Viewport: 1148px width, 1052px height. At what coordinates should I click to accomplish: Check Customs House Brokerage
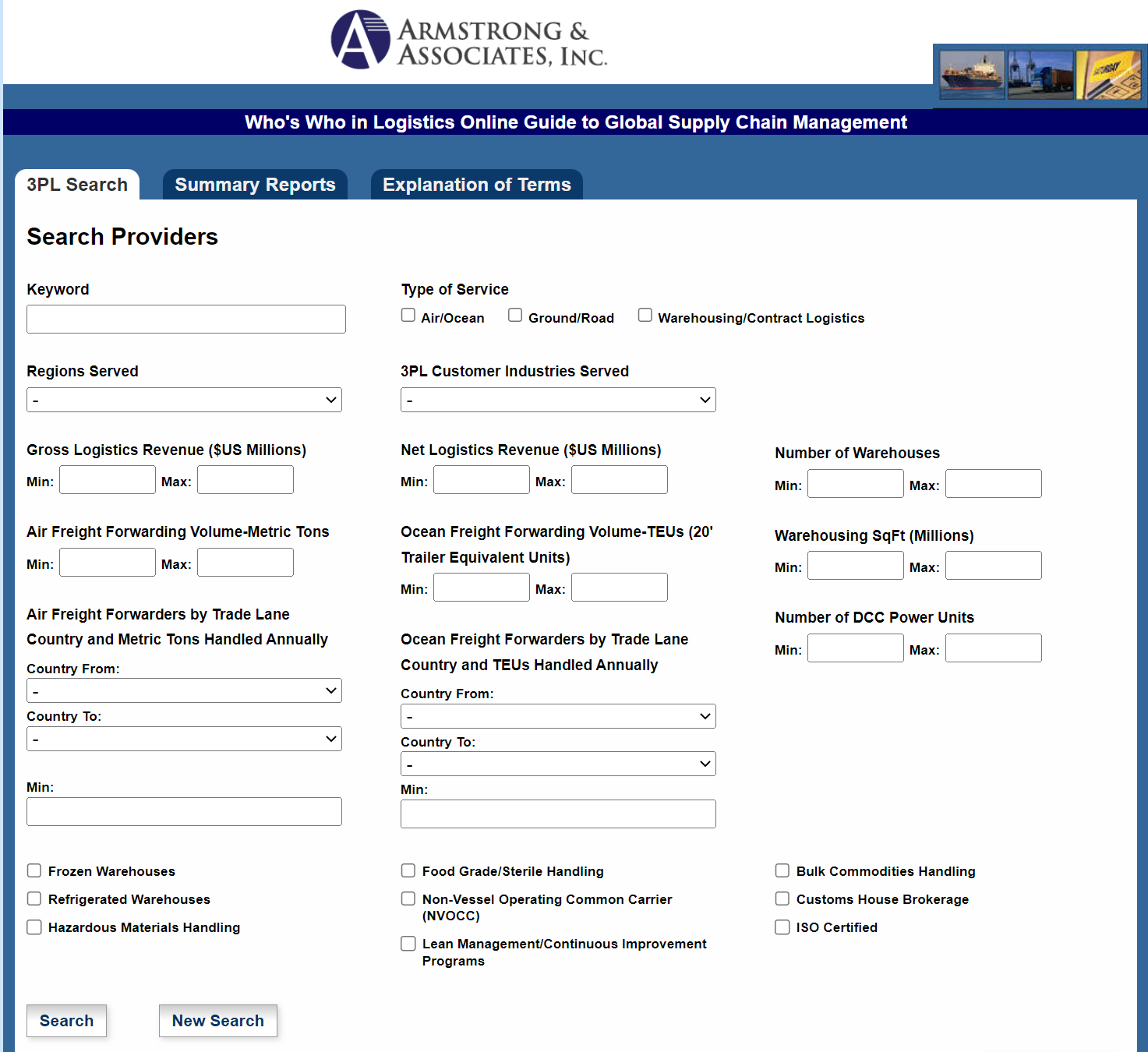pos(782,898)
